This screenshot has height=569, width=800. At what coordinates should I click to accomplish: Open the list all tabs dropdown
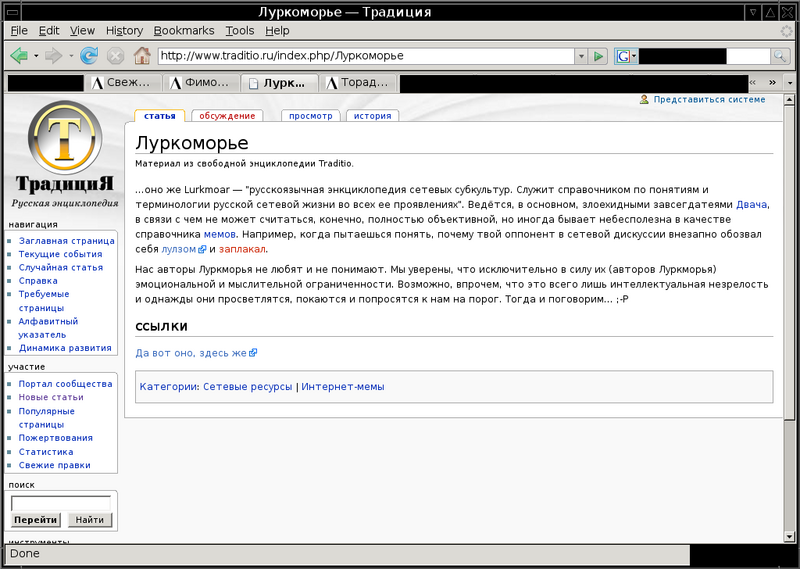tap(790, 83)
